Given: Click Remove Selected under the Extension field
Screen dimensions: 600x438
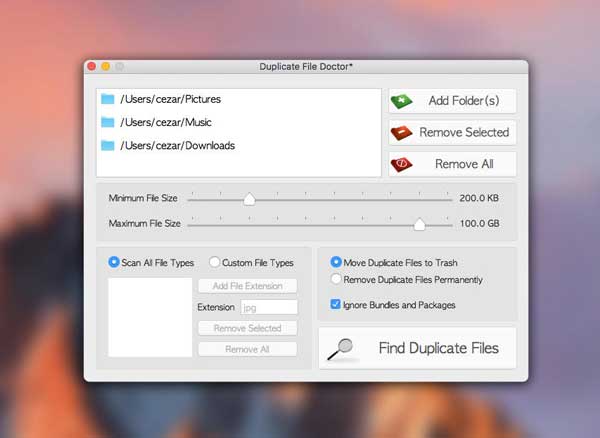Looking at the screenshot, I should (x=248, y=328).
